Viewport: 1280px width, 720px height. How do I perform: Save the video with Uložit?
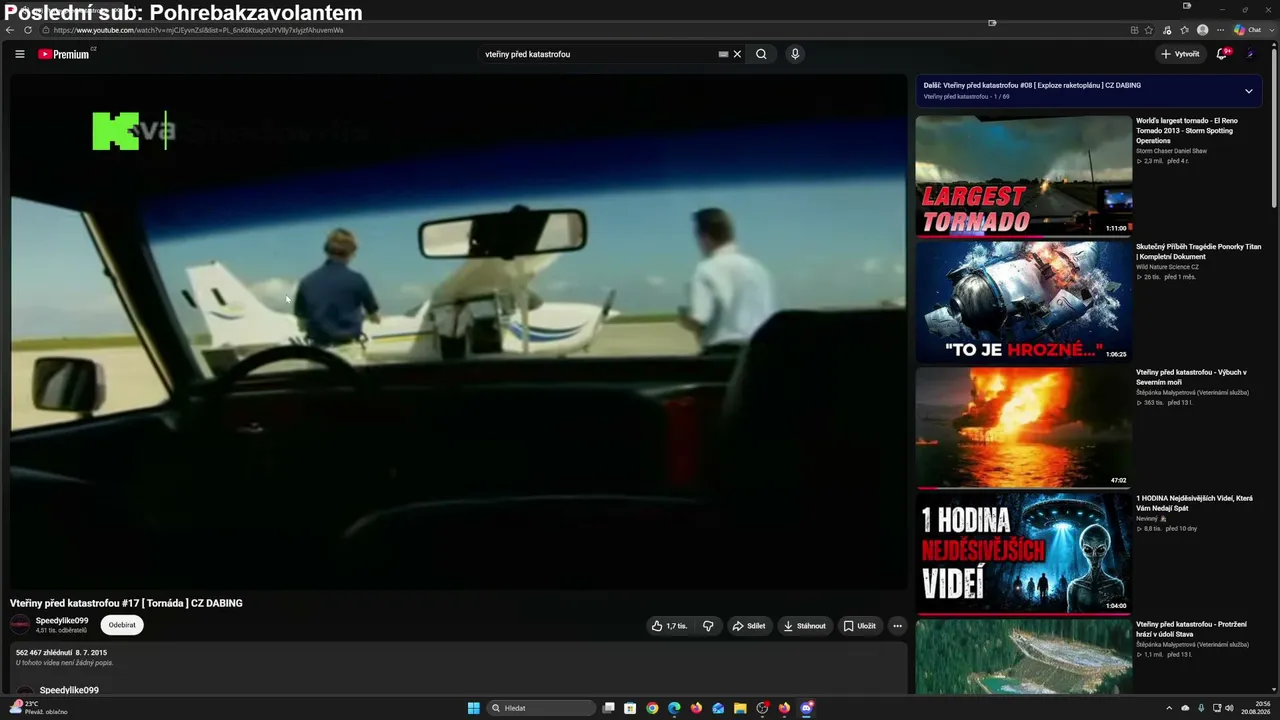[x=859, y=626]
